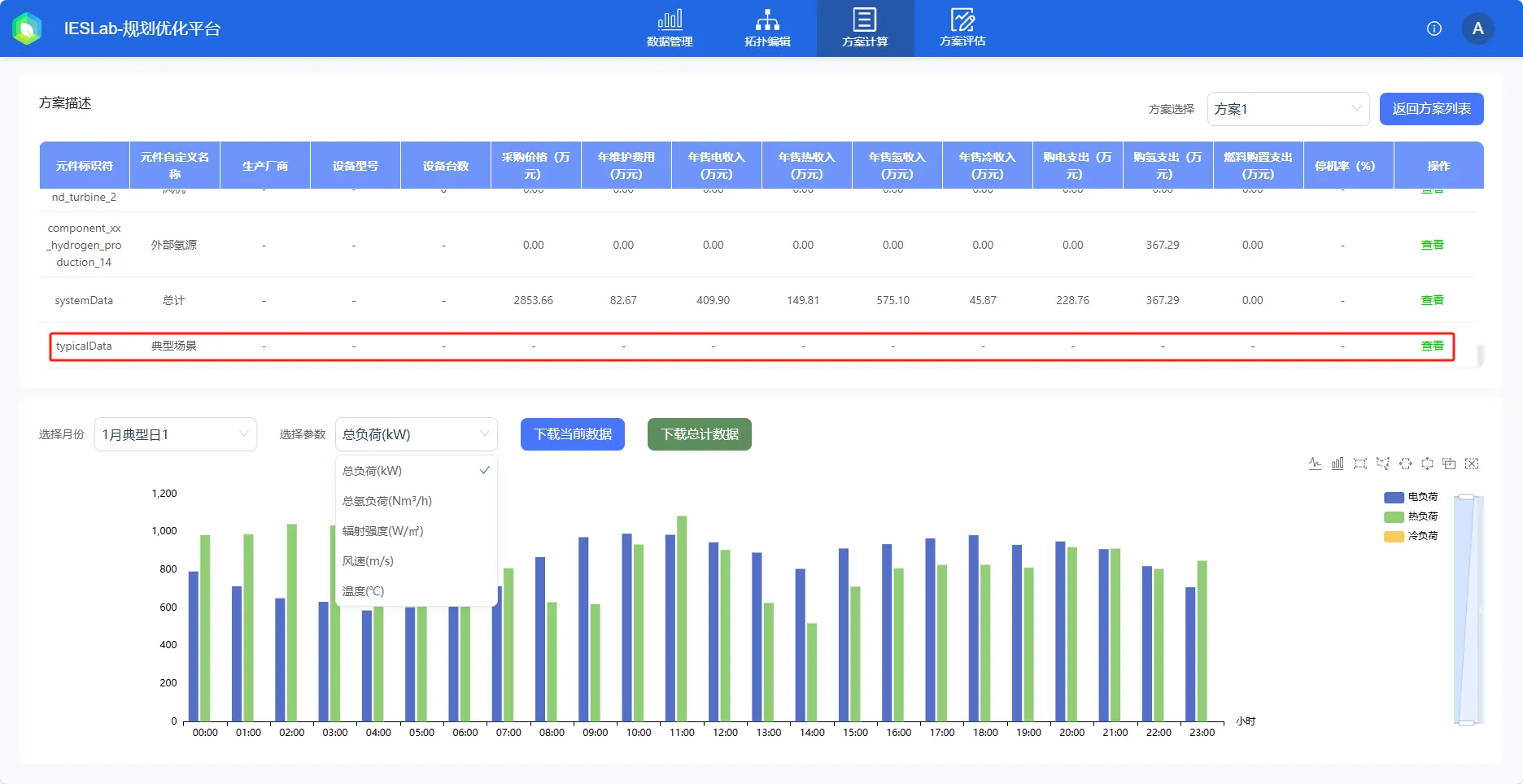This screenshot has width=1523, height=784.
Task: Click value 409.90 in systemData row
Action: point(713,300)
